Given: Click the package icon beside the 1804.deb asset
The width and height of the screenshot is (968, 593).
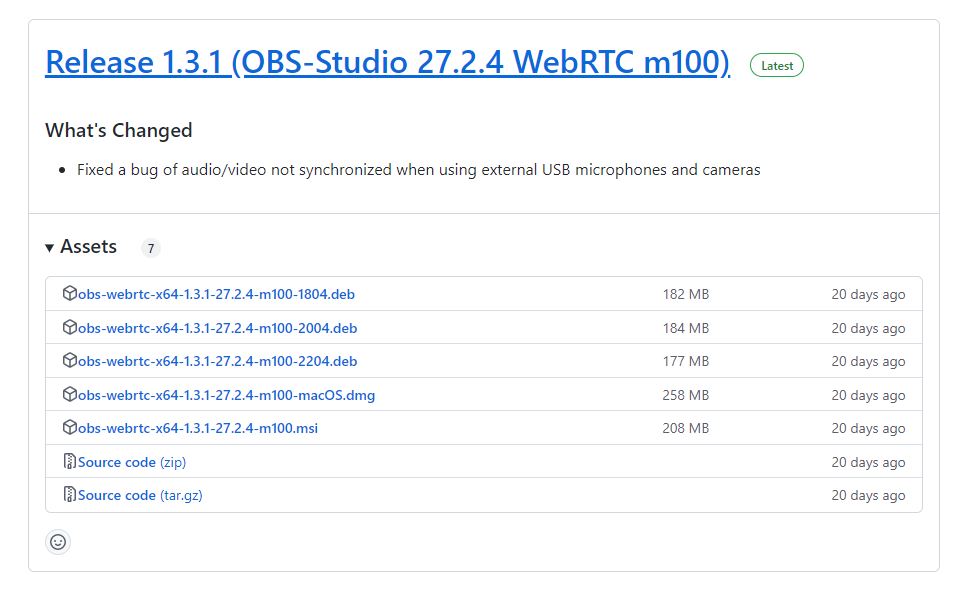Looking at the screenshot, I should 70,293.
